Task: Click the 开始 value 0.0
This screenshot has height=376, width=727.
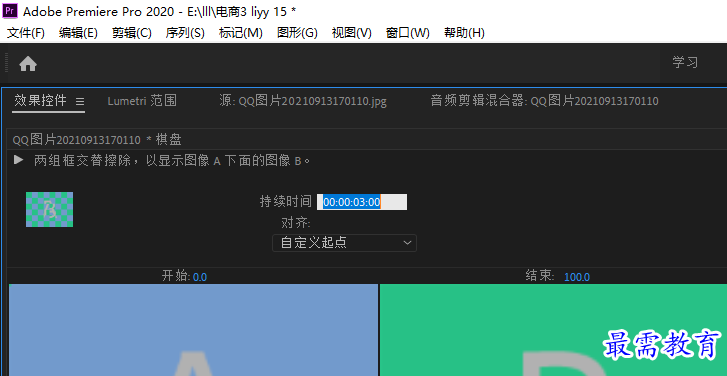Action: pyautogui.click(x=200, y=277)
